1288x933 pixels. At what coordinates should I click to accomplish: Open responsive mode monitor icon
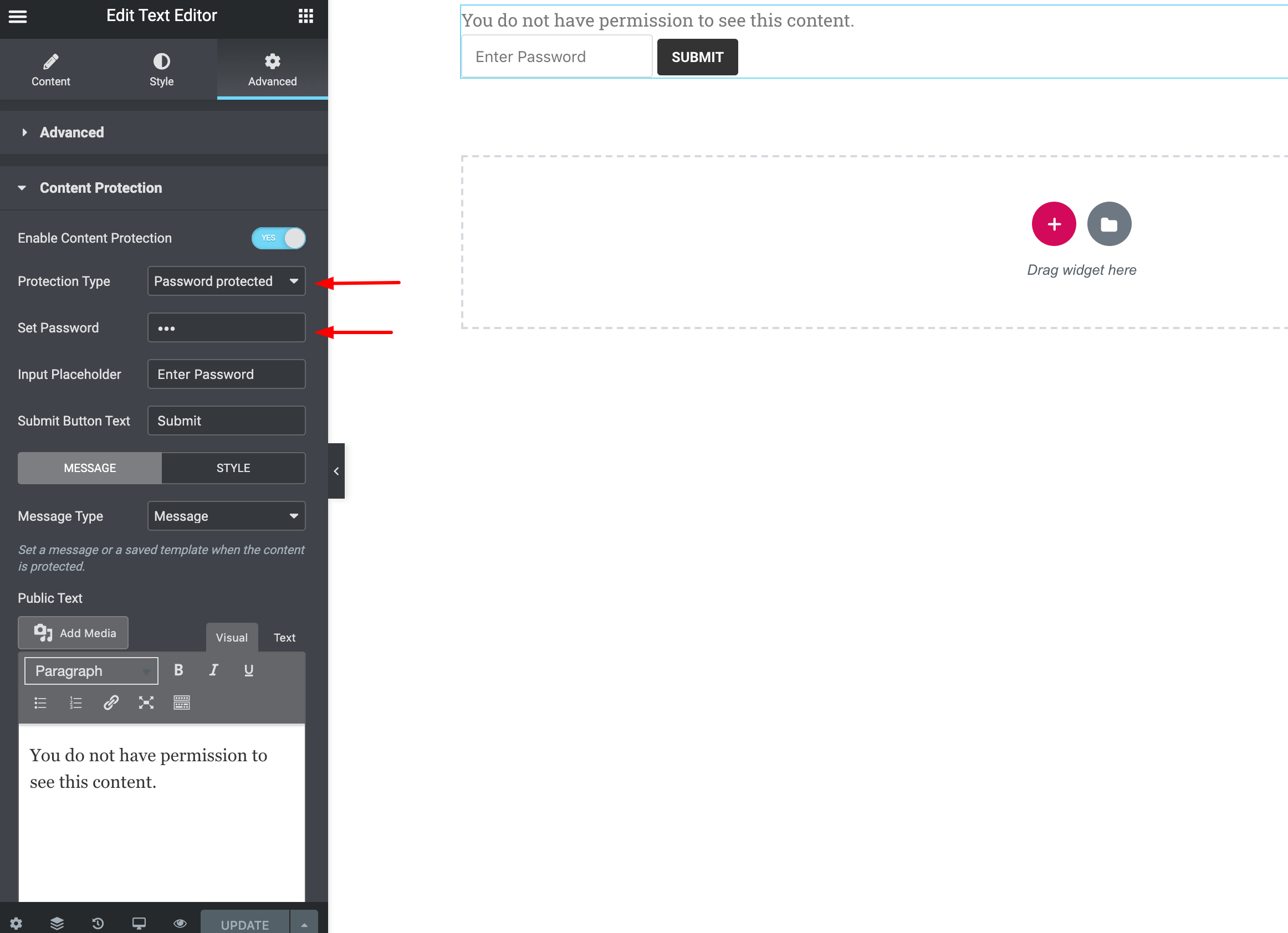[x=139, y=923]
